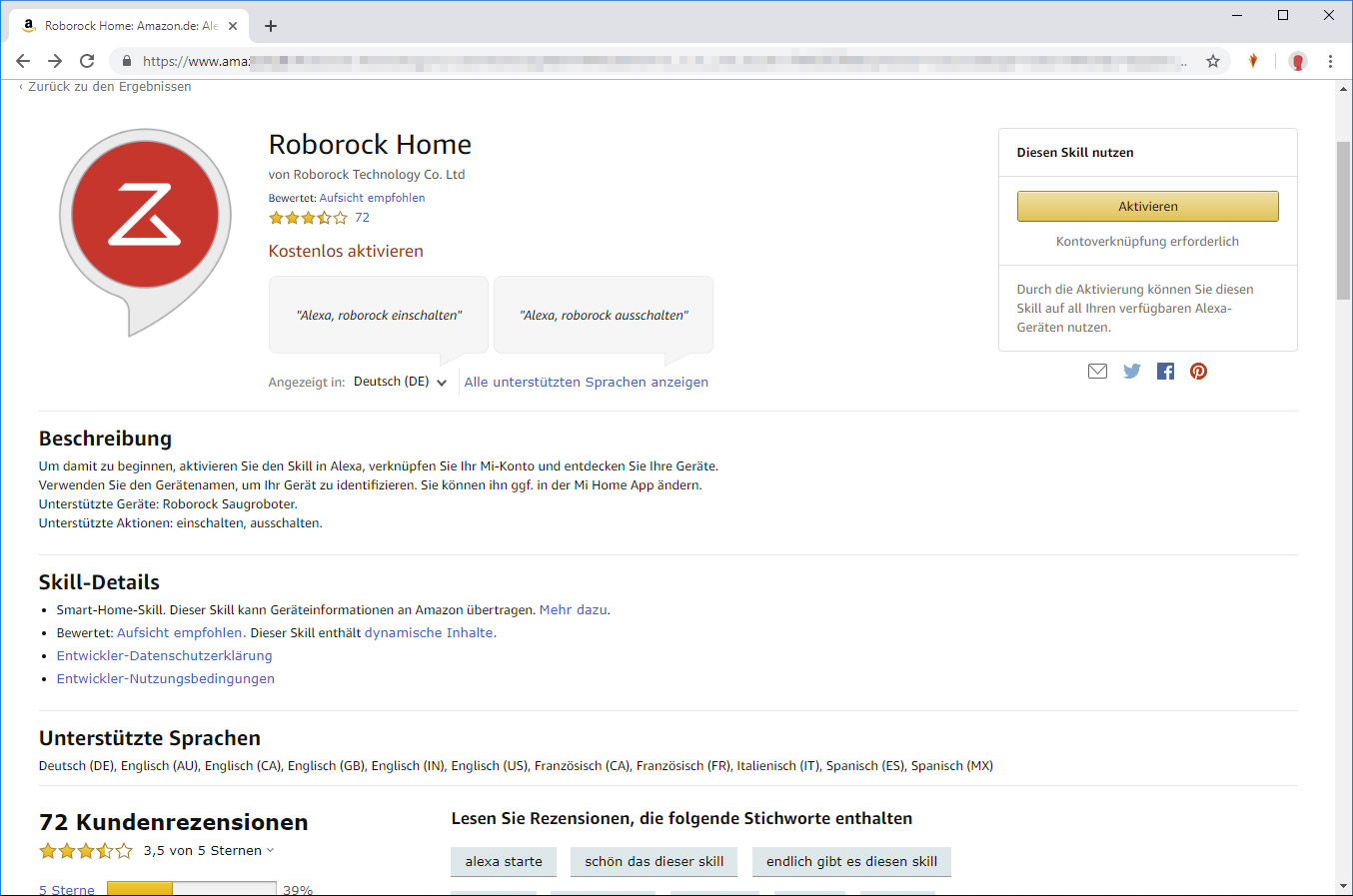Viewport: 1353px width, 896px height.
Task: Click the browser forward arrow
Action: pyautogui.click(x=55, y=61)
